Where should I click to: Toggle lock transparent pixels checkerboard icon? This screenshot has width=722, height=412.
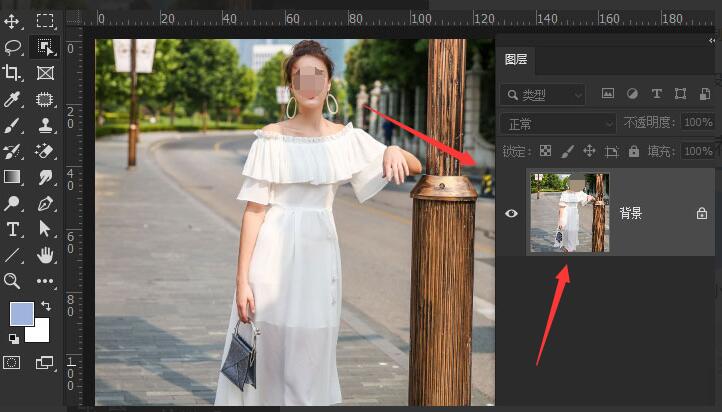click(x=545, y=151)
